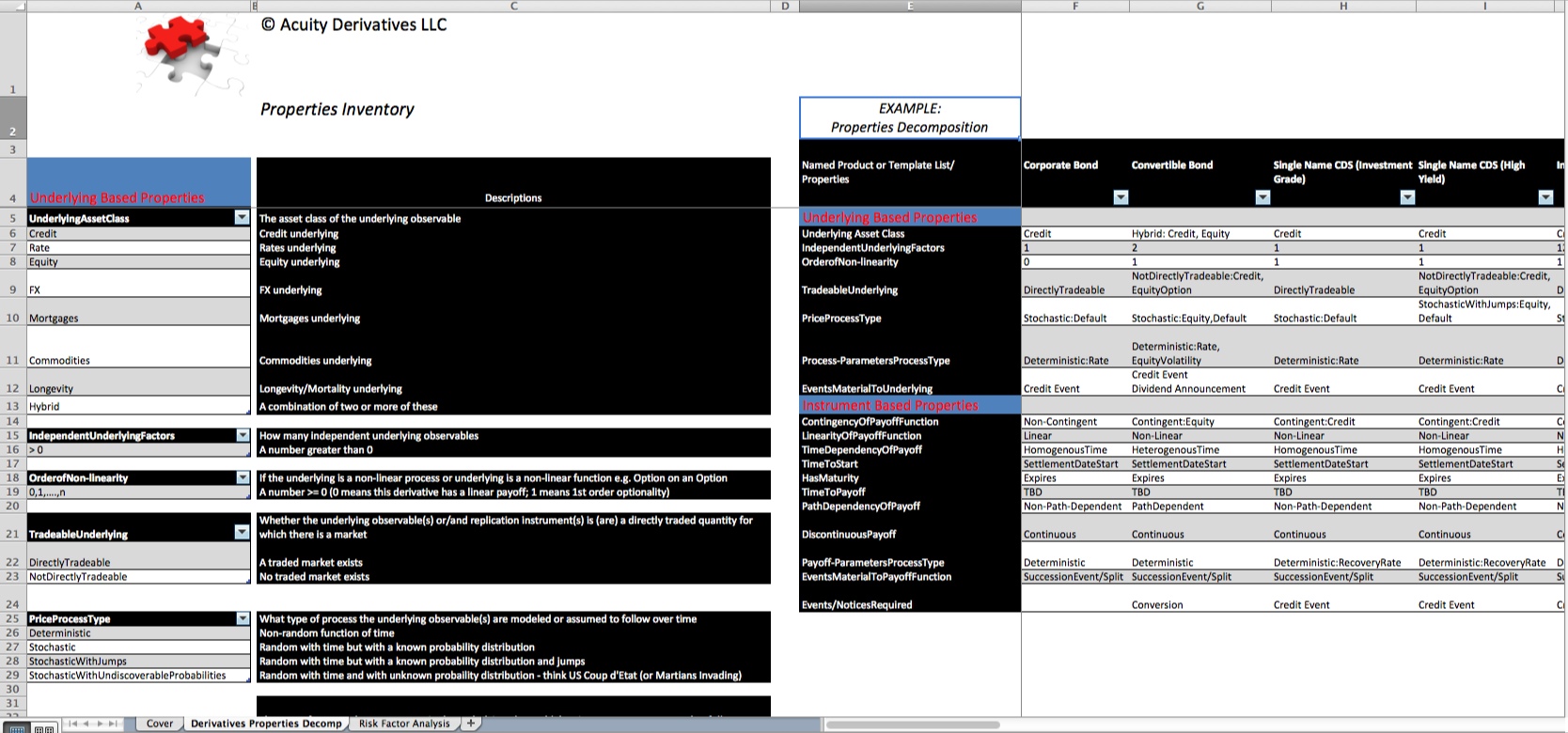Switch to Page Layout view icon
Viewport: 1568px width, 733px height.
43,729
